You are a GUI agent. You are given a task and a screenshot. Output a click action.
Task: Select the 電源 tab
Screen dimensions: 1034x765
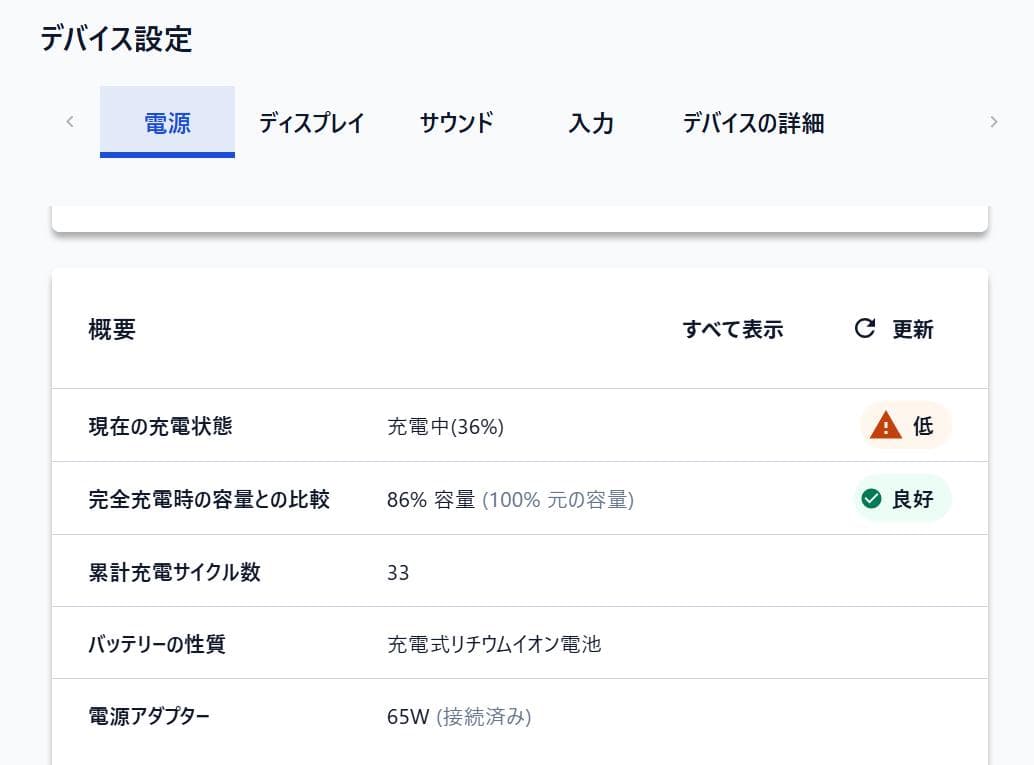coord(167,123)
